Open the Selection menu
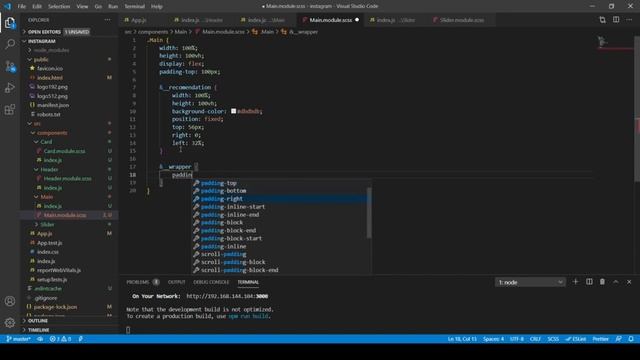Screen dimensions: 640x360 coord(59,6)
